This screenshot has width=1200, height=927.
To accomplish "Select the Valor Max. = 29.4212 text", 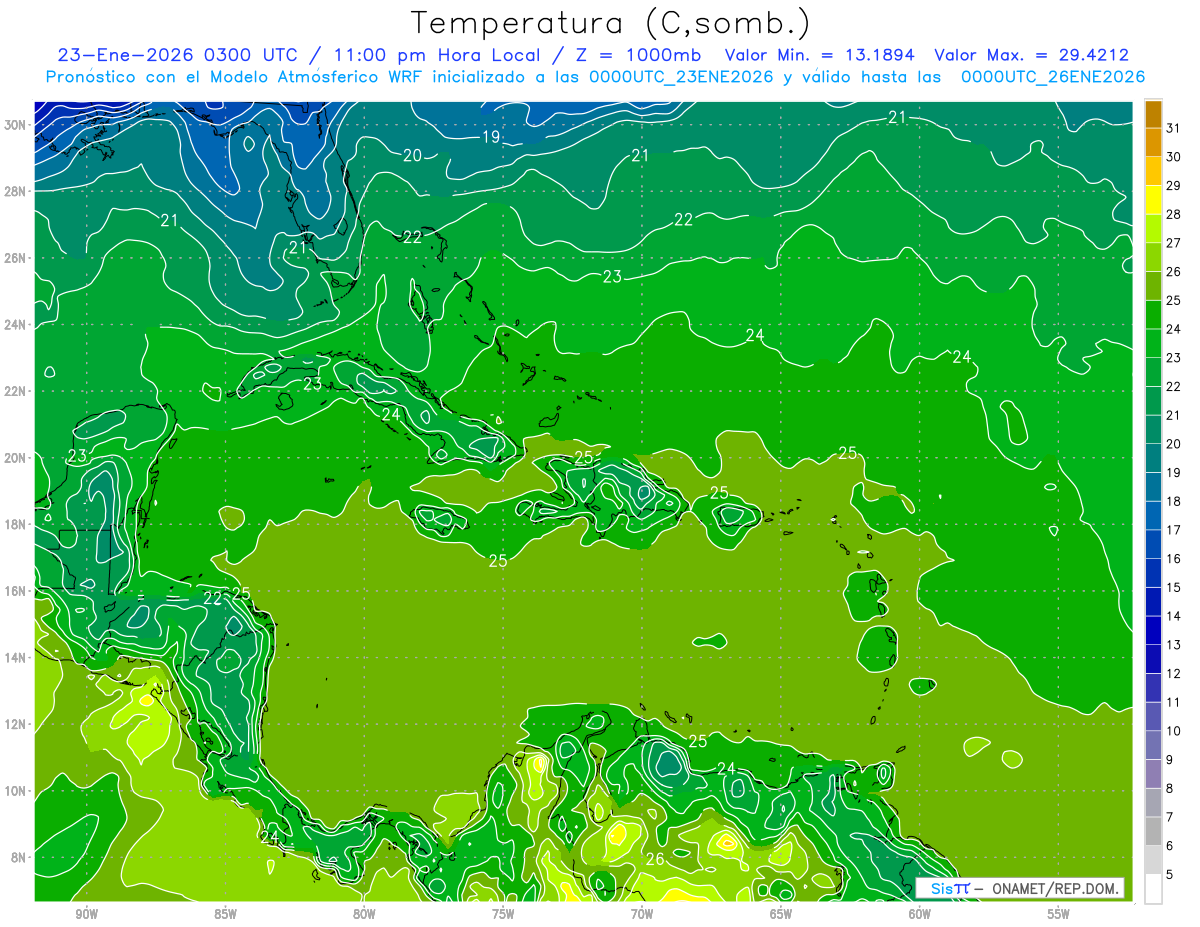I will pos(1032,55).
